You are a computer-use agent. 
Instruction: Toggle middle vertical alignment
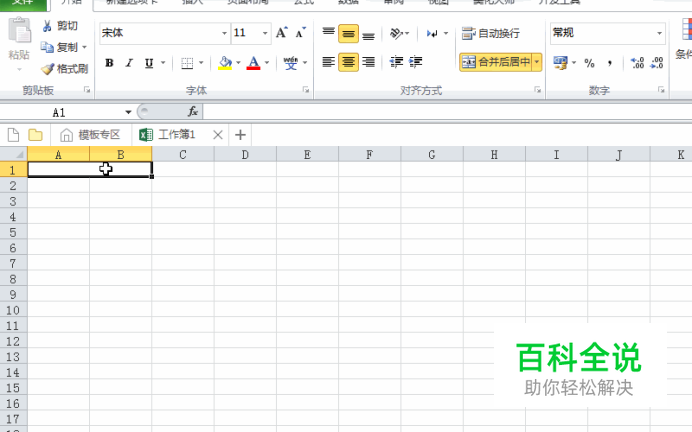348,34
